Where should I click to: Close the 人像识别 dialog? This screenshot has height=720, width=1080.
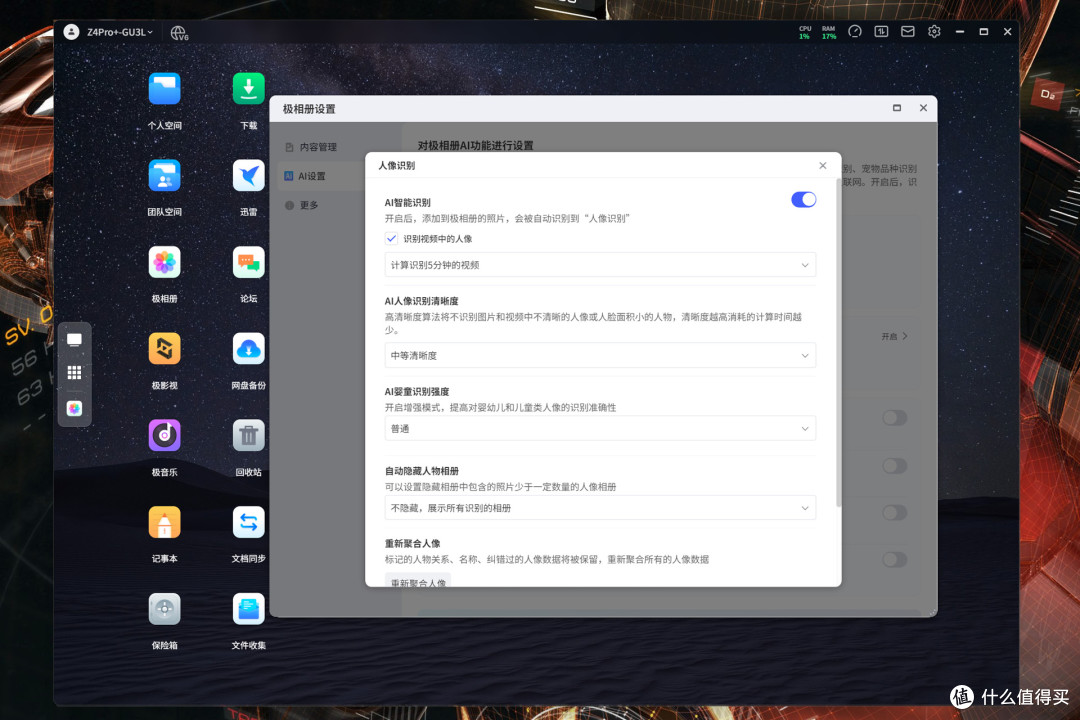click(x=822, y=165)
